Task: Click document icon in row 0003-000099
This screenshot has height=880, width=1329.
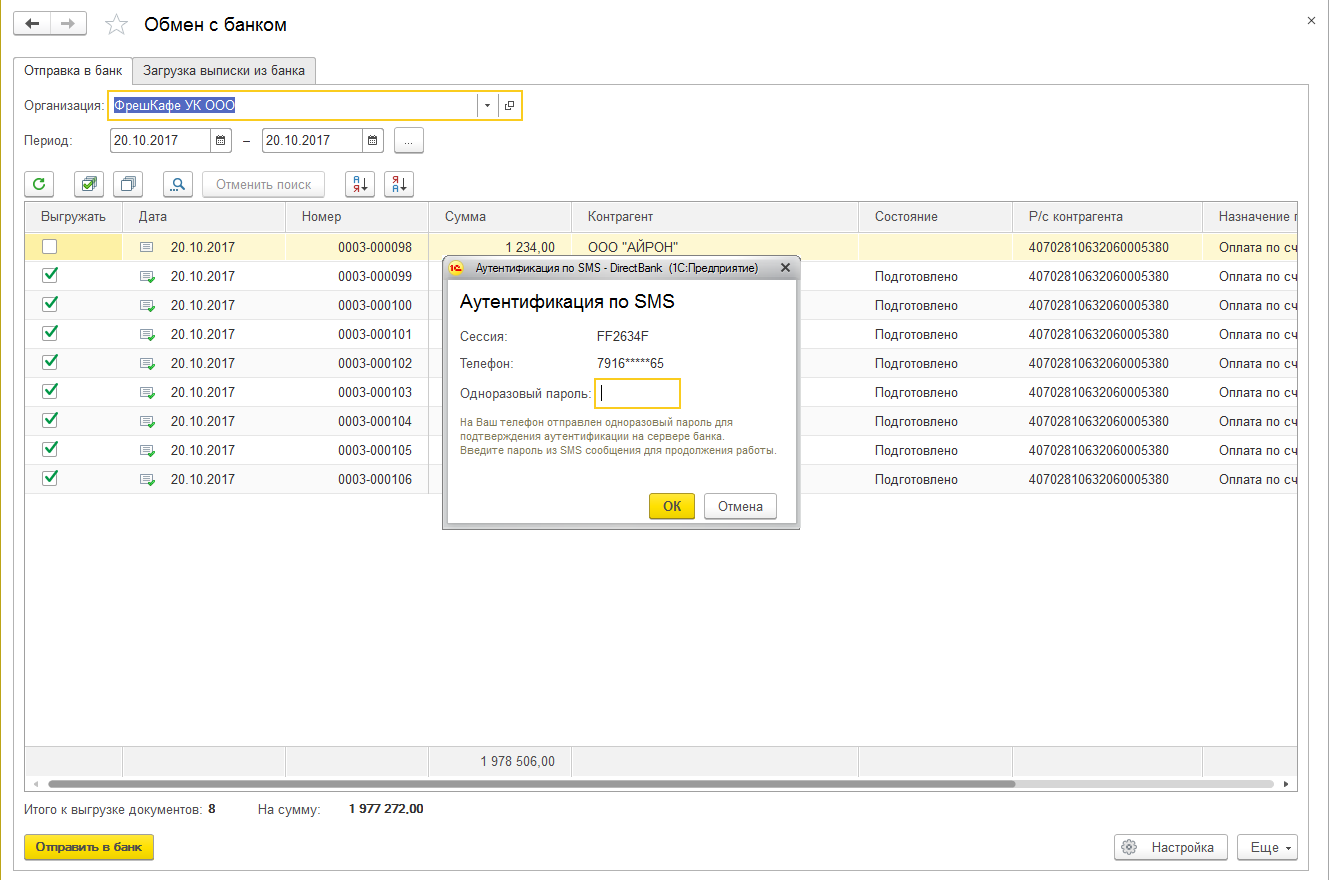Action: (147, 276)
